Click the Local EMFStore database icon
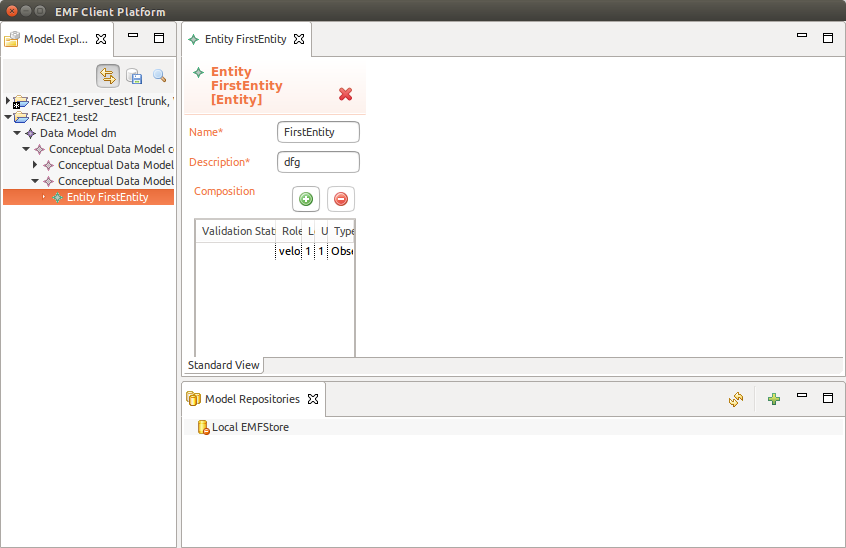The width and height of the screenshot is (846, 548). click(203, 427)
